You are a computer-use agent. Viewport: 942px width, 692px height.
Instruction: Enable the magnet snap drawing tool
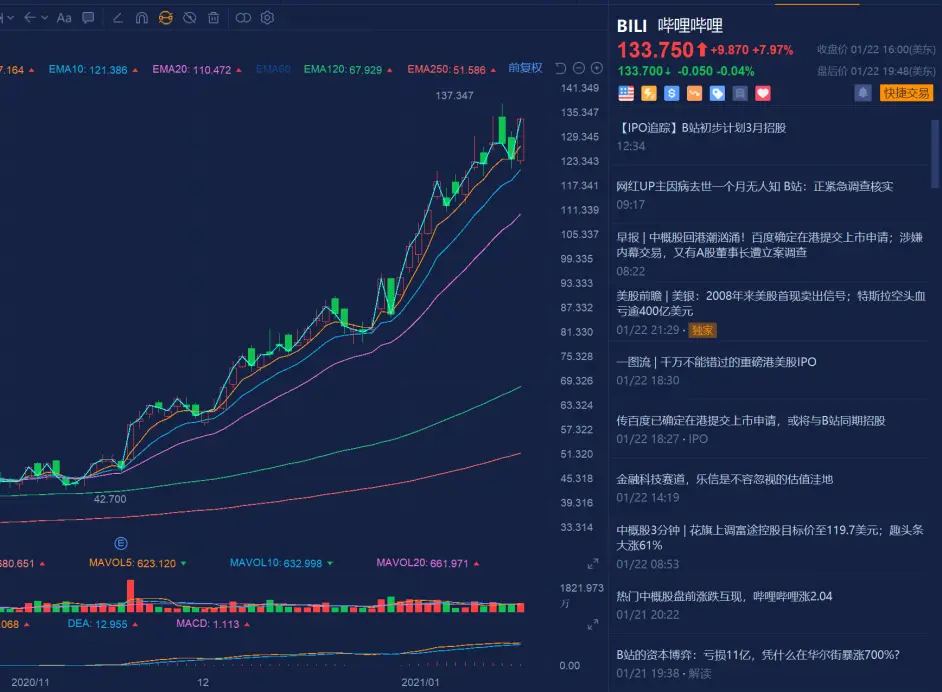142,17
